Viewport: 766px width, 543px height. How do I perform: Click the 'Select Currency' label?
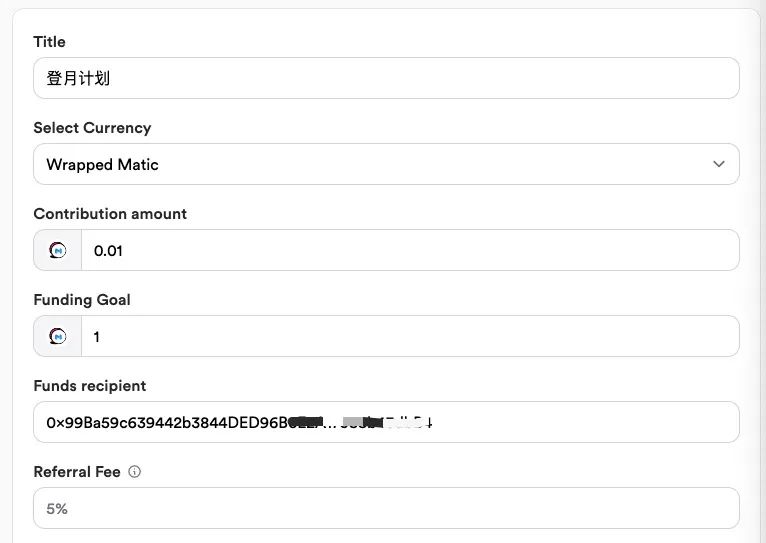92,128
